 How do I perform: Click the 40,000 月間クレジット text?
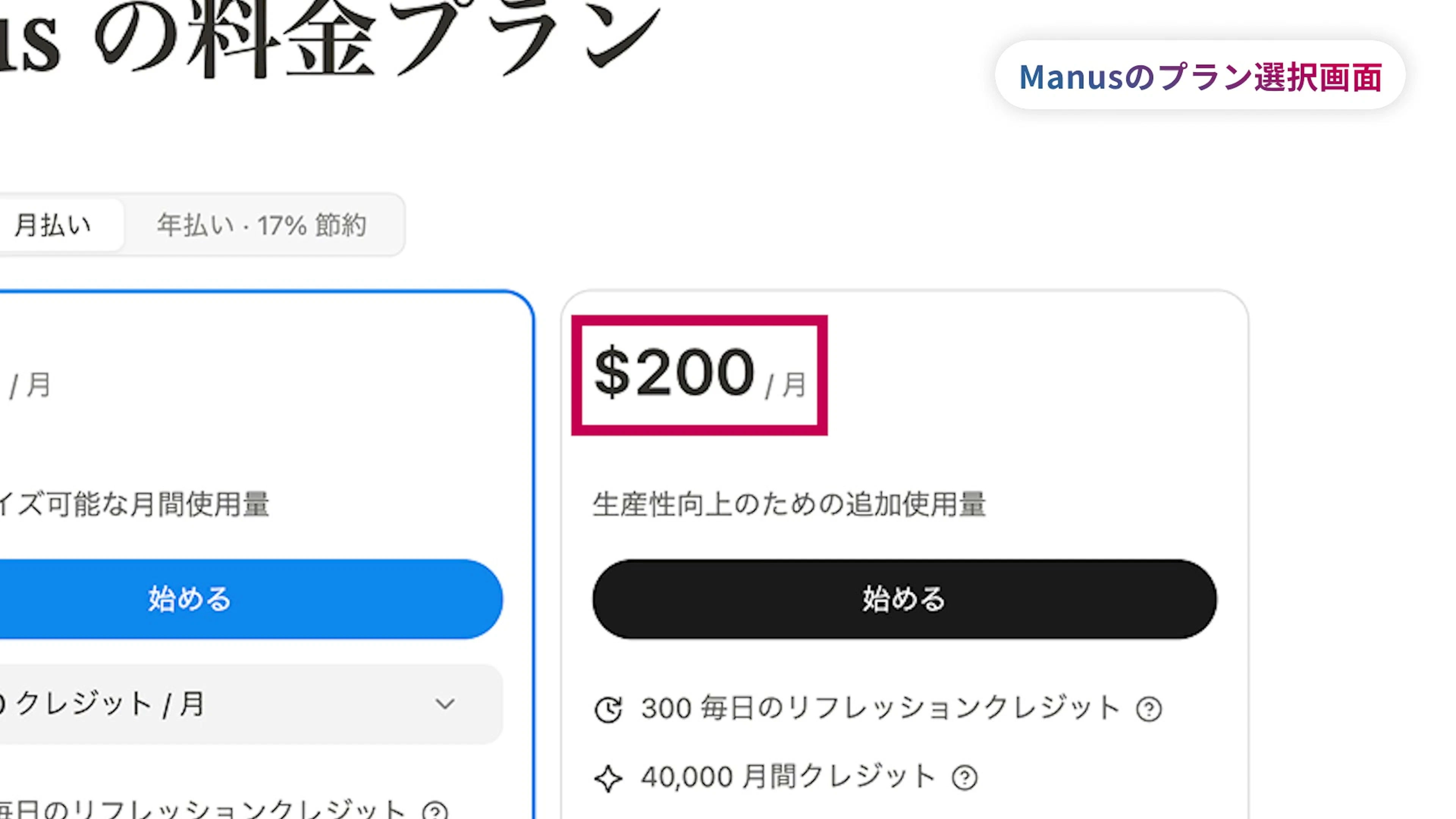tap(788, 777)
